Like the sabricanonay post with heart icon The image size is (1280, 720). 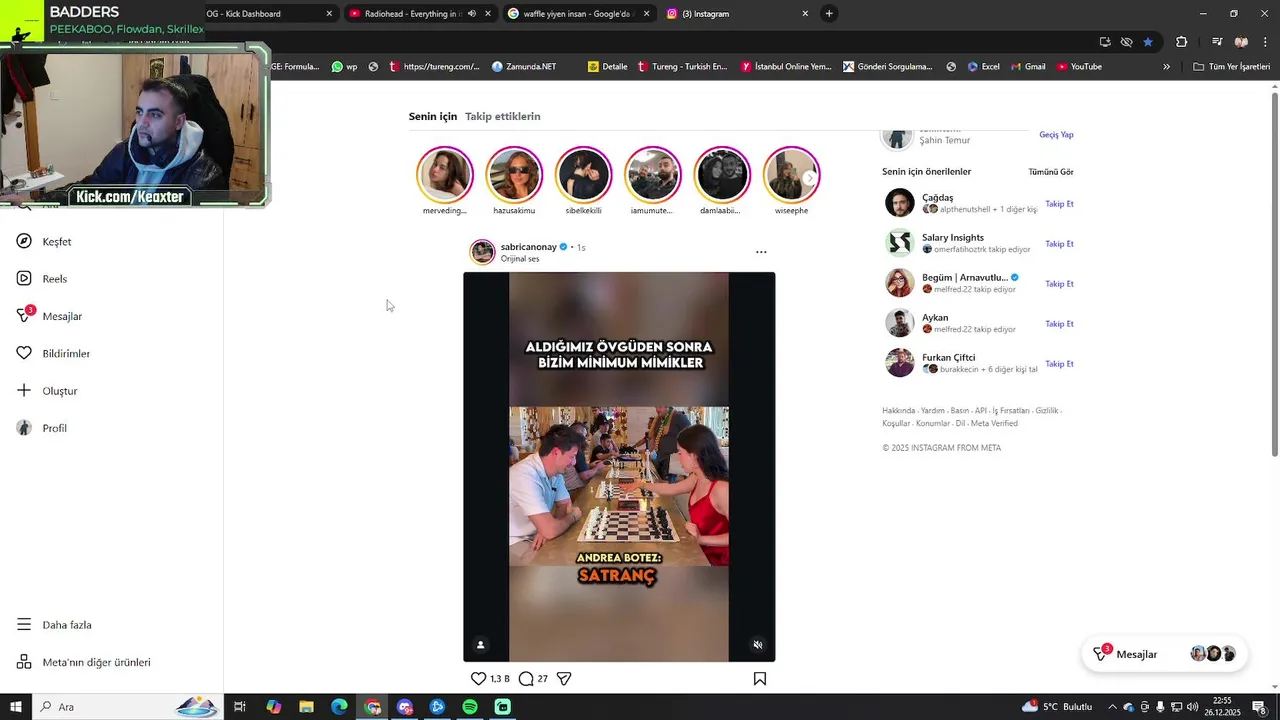(478, 678)
